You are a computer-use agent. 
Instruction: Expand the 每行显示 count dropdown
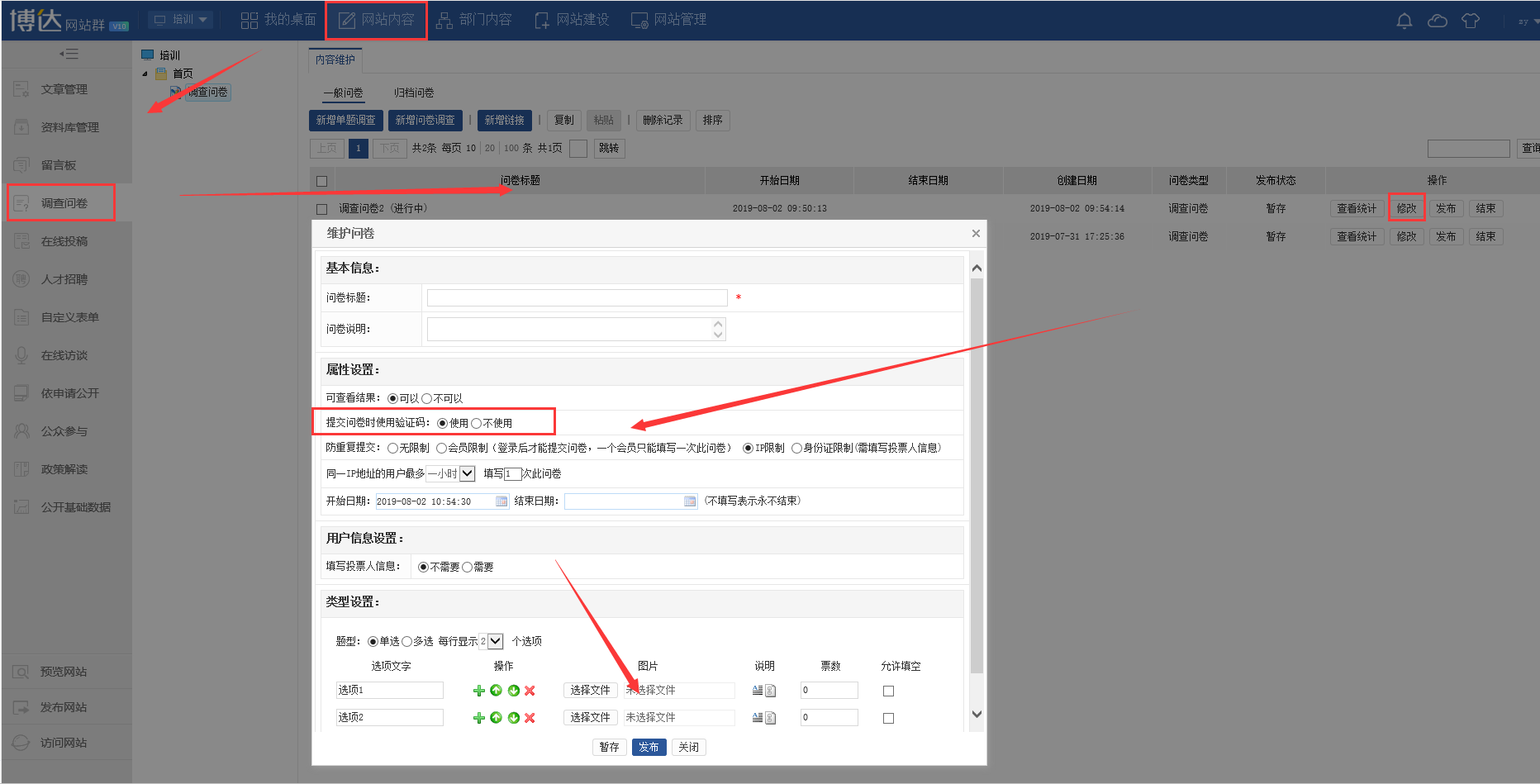pos(495,641)
